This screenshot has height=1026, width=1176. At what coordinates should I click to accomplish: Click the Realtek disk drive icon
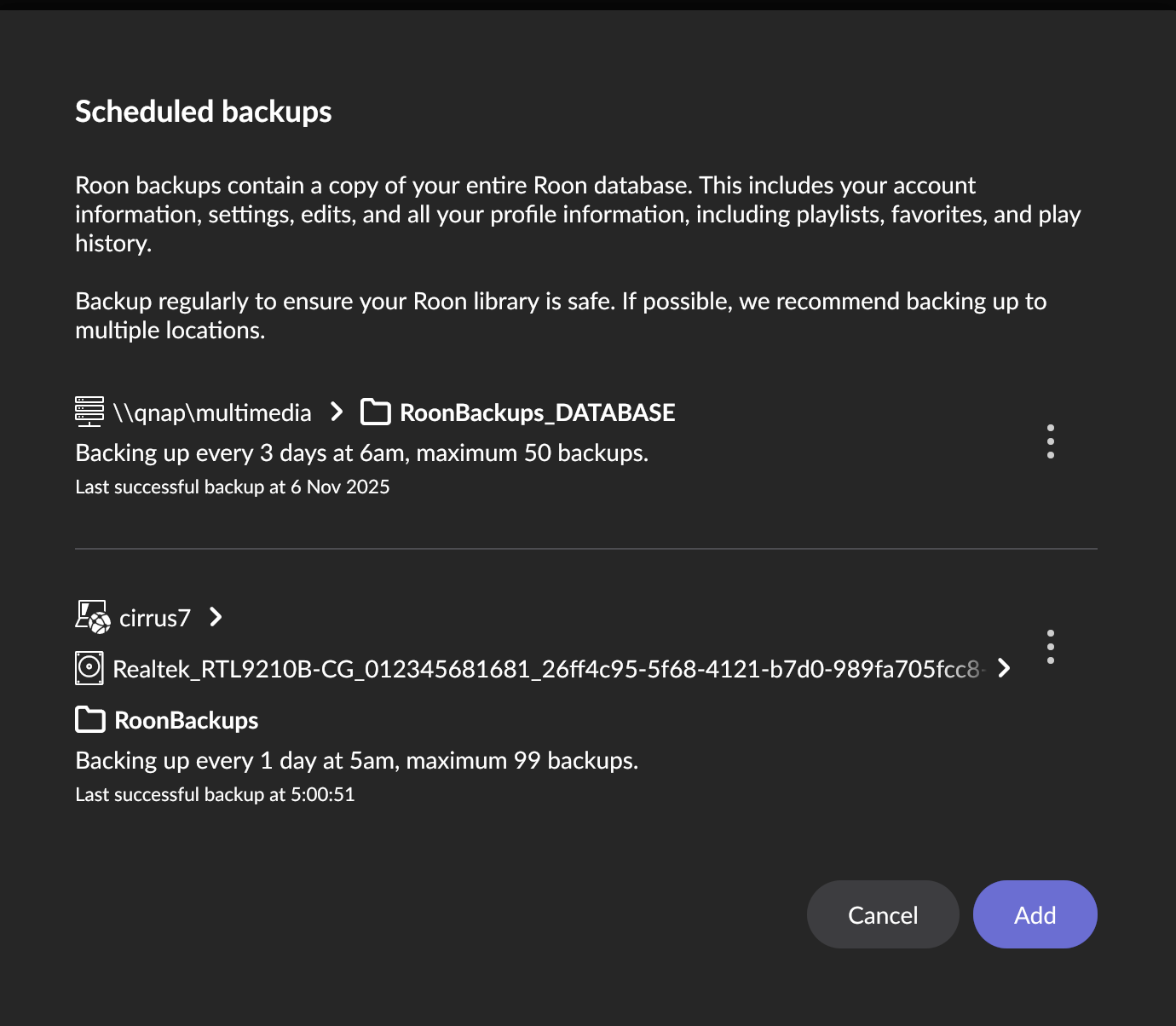click(89, 668)
